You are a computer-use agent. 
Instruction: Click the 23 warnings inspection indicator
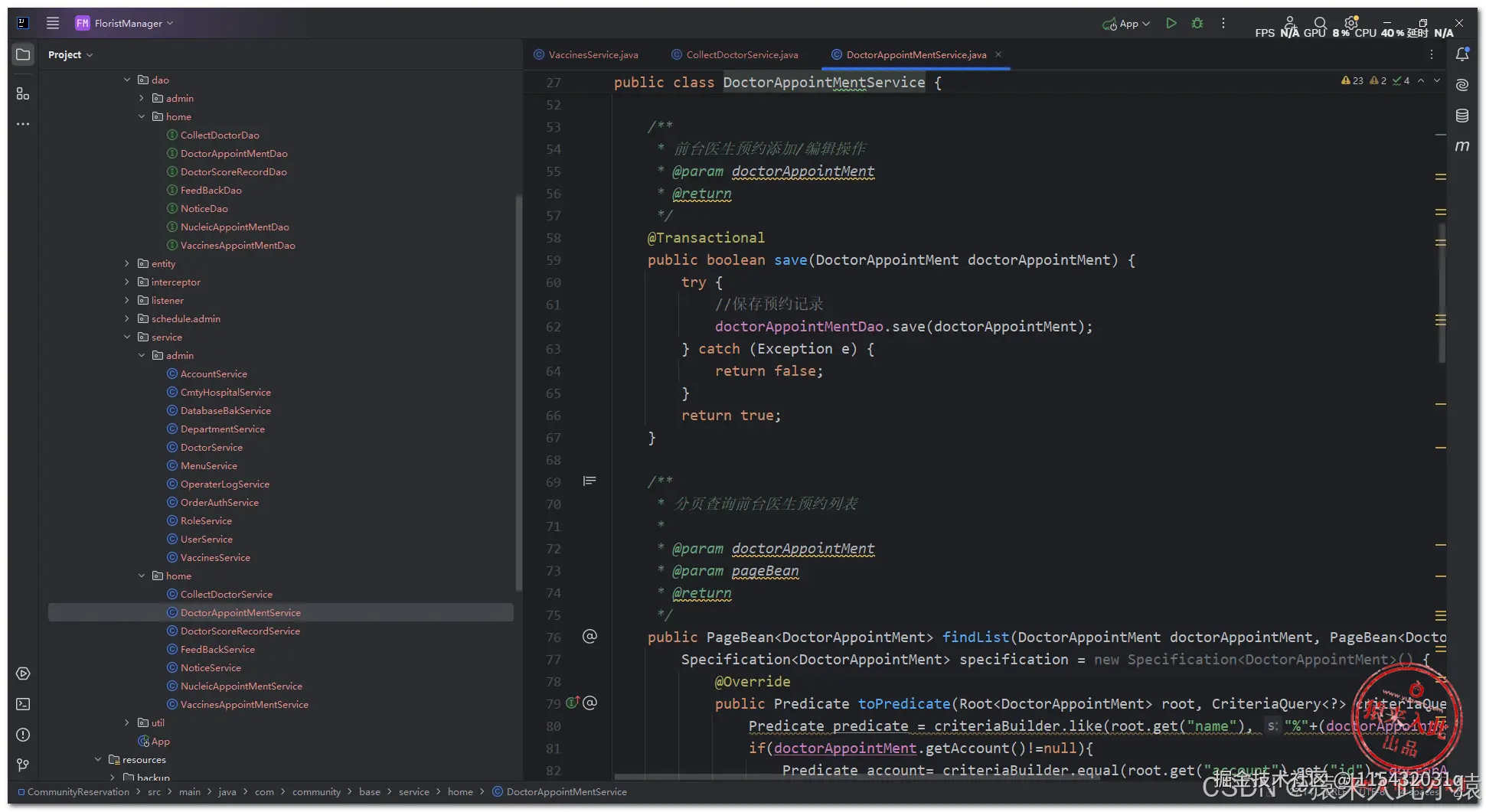[x=1352, y=80]
